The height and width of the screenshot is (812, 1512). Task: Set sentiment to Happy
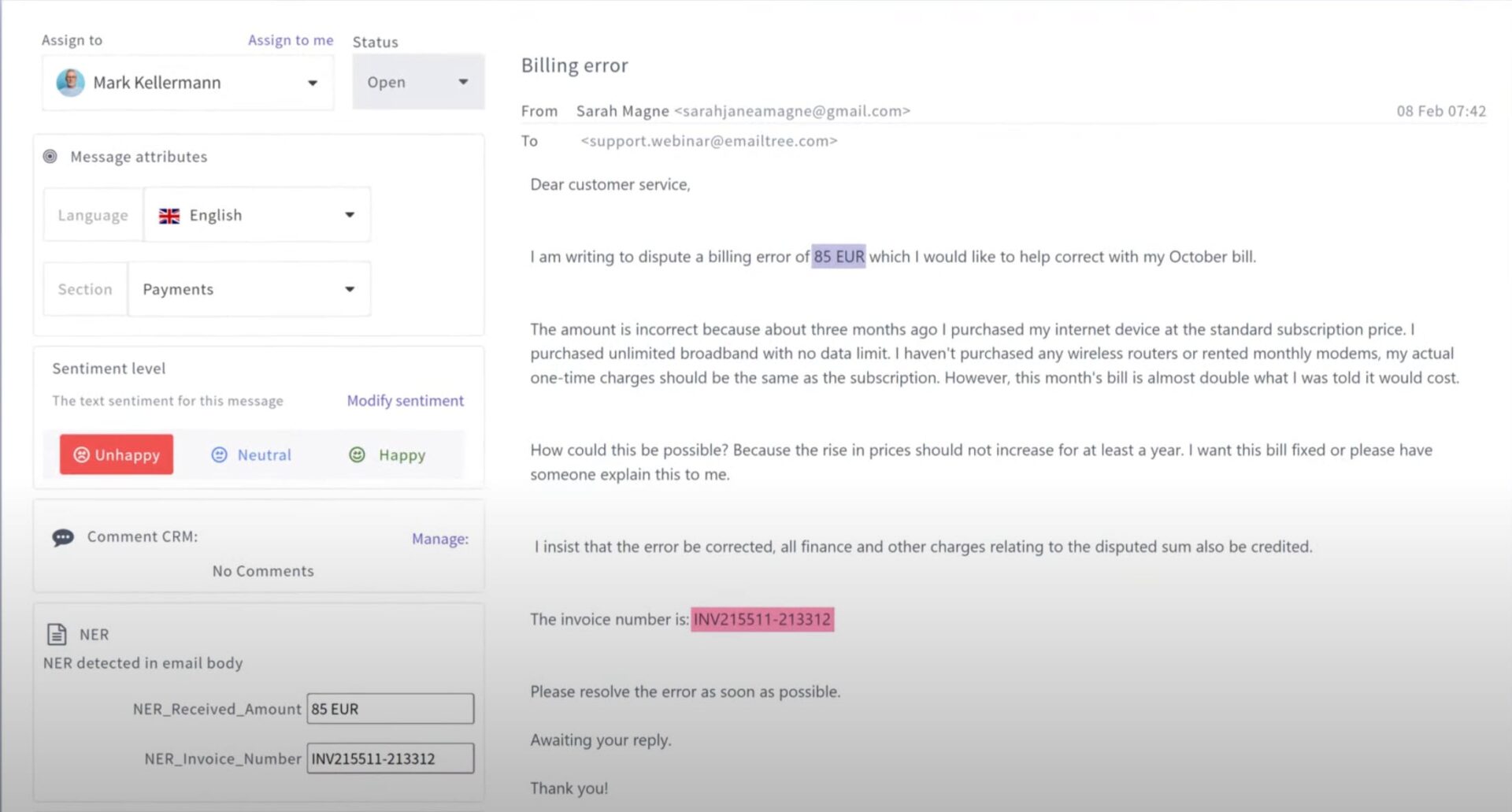387,454
